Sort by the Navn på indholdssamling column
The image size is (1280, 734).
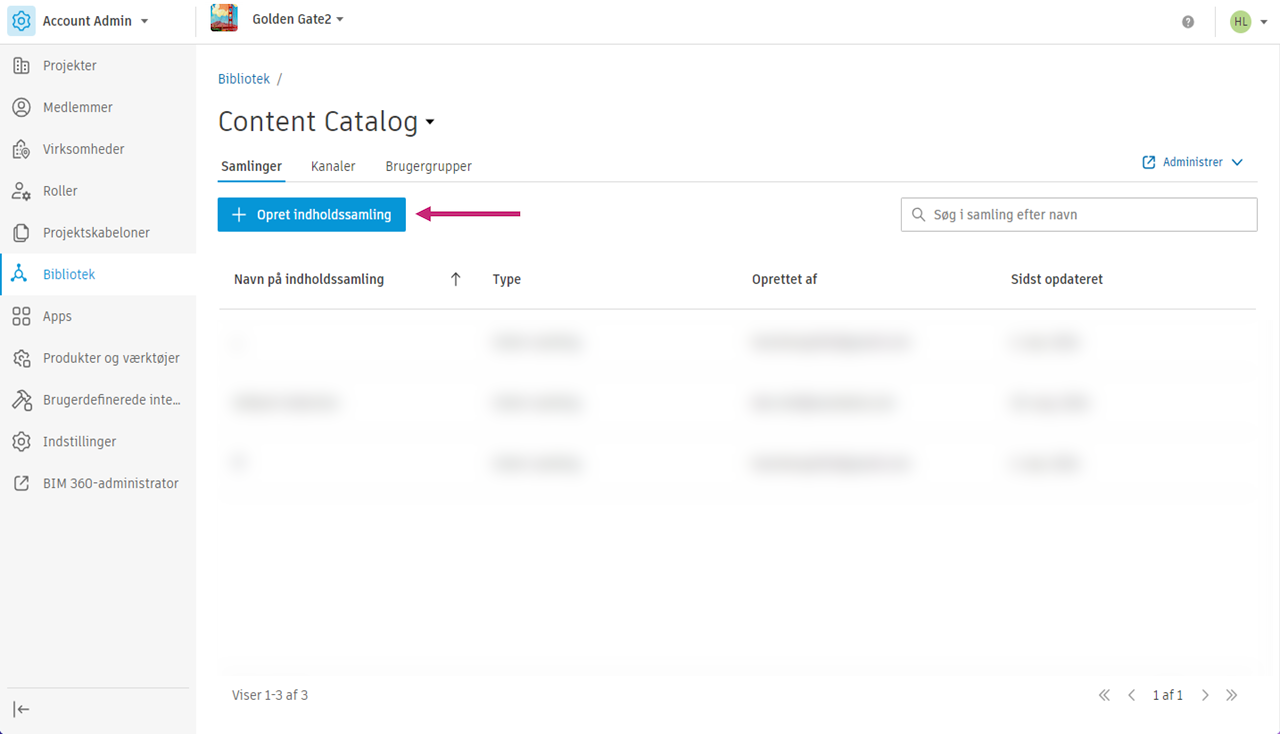309,280
